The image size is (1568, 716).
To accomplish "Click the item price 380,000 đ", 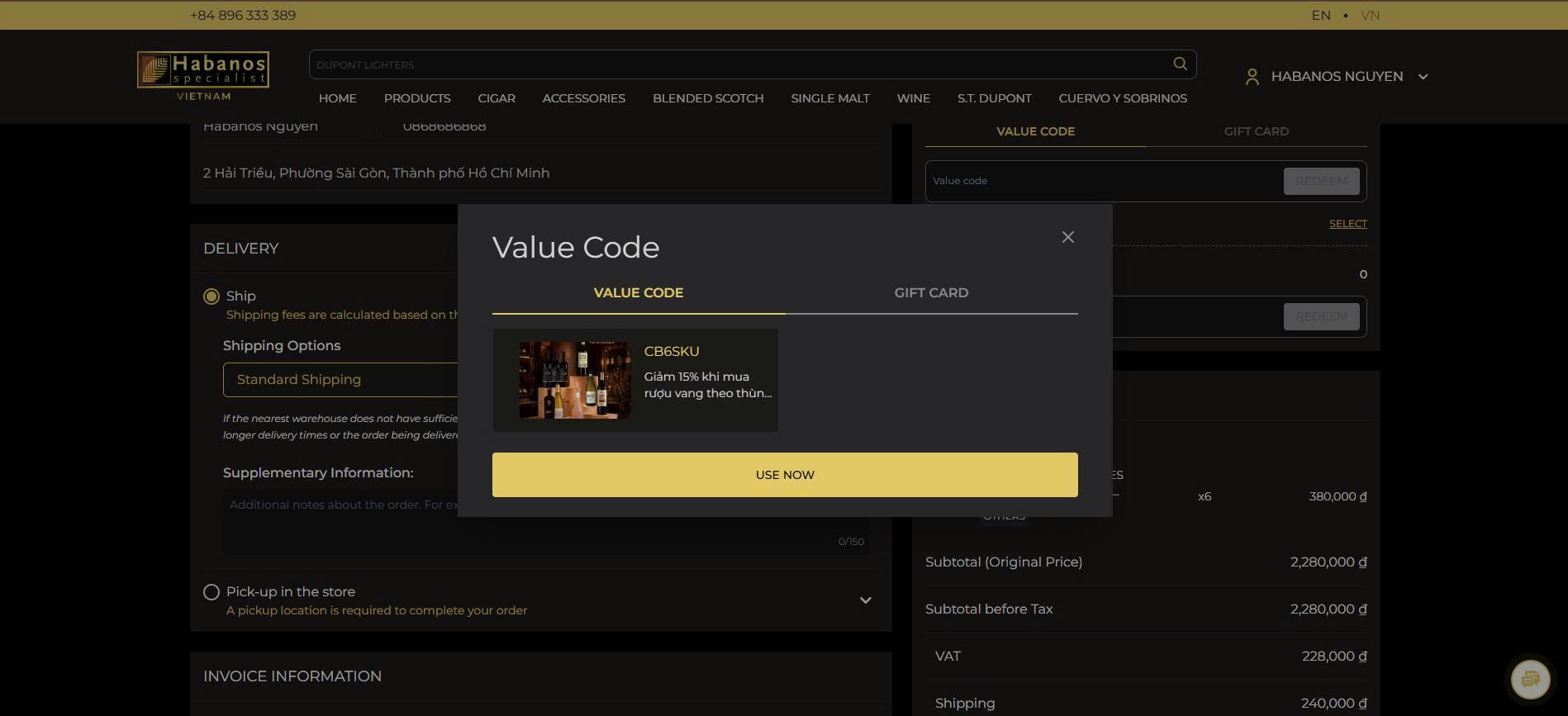I will click(1338, 496).
